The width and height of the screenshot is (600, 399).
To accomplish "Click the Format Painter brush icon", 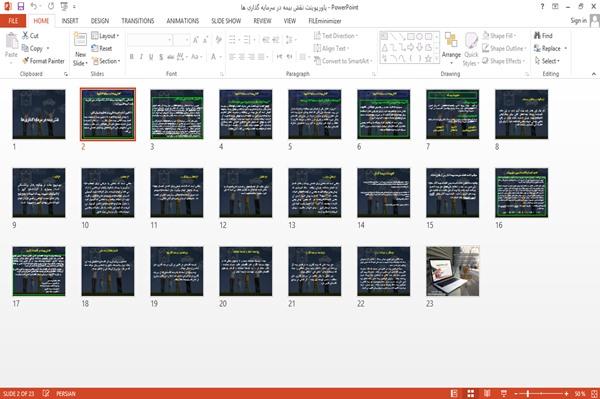I will click(25, 61).
